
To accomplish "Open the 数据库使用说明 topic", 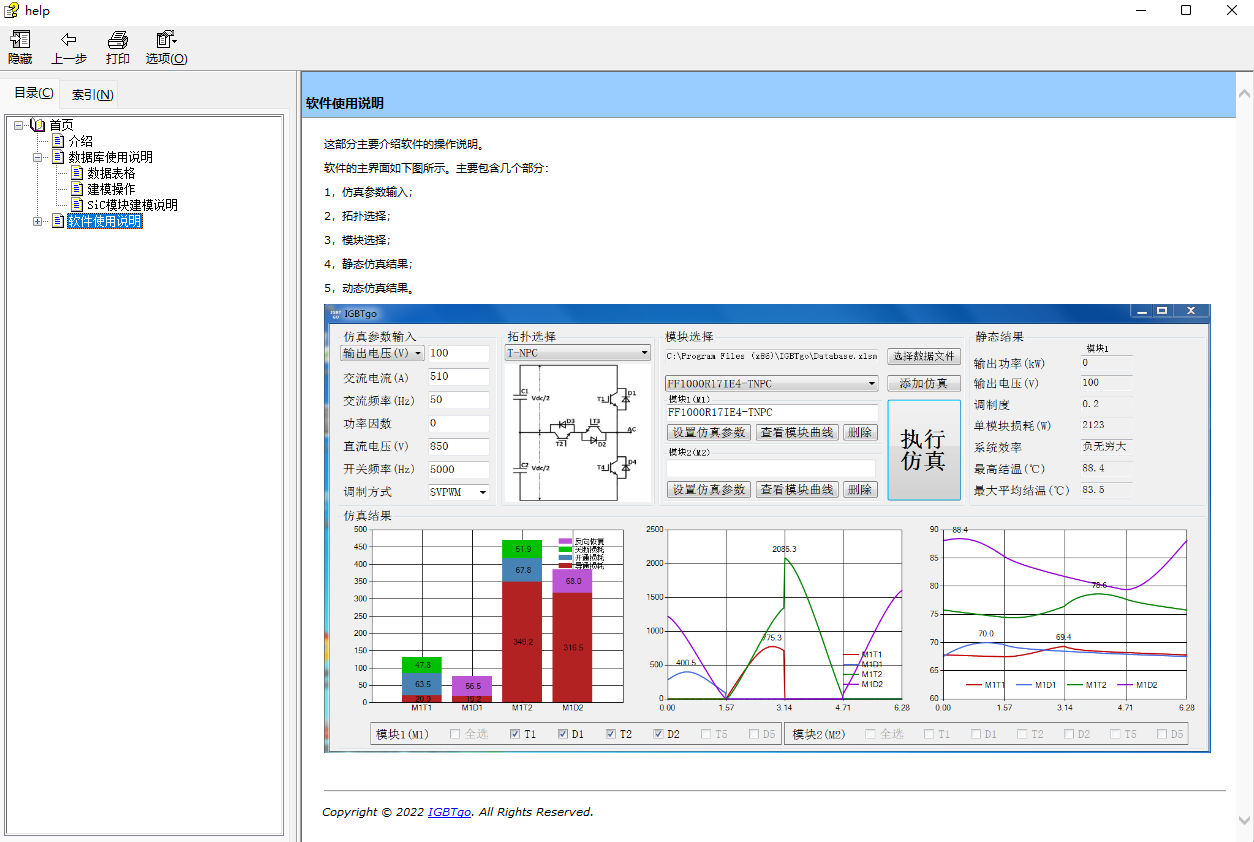I will tap(110, 157).
